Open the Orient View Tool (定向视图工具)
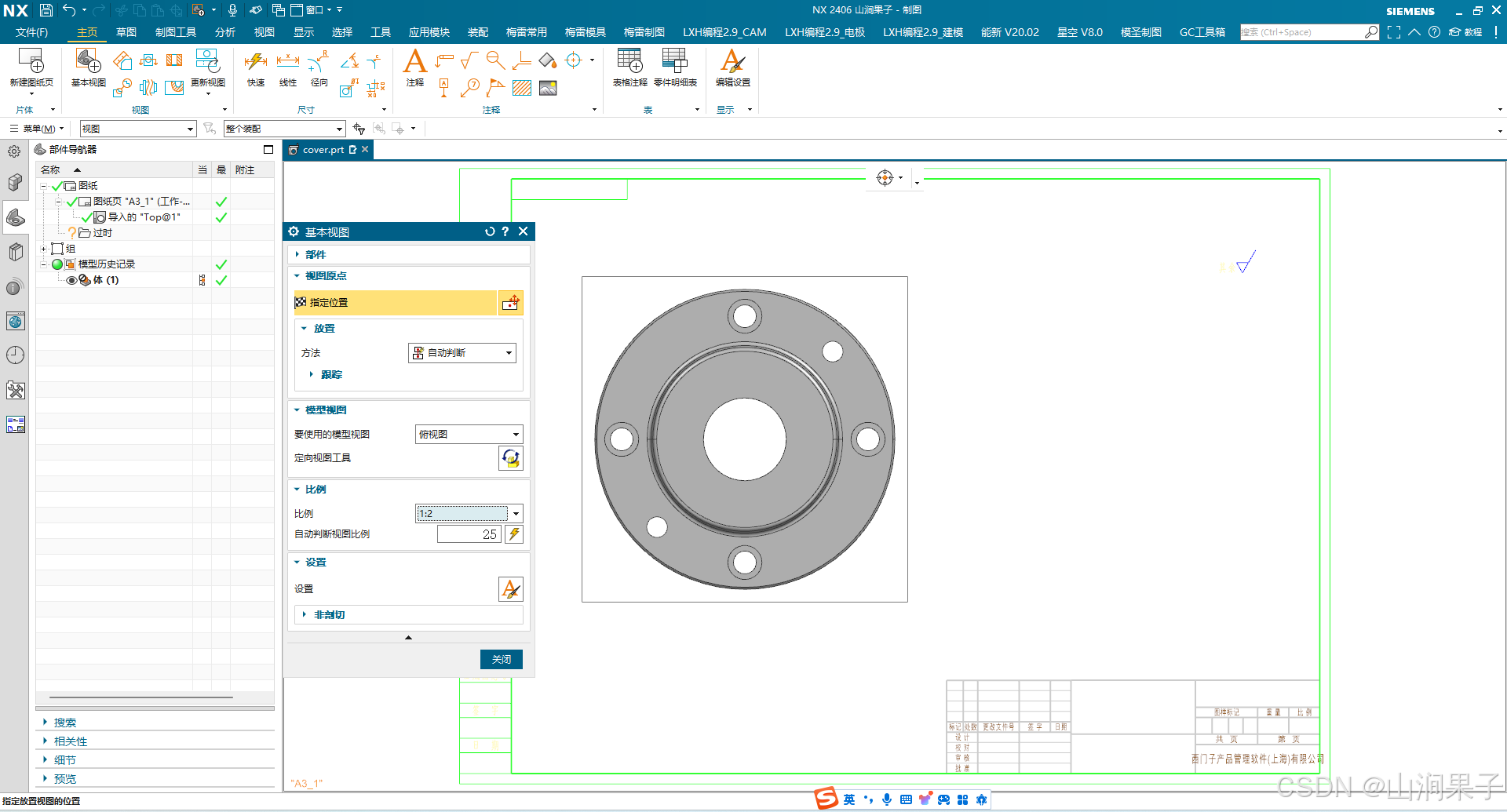Image resolution: width=1507 pixels, height=812 pixels. tap(511, 458)
